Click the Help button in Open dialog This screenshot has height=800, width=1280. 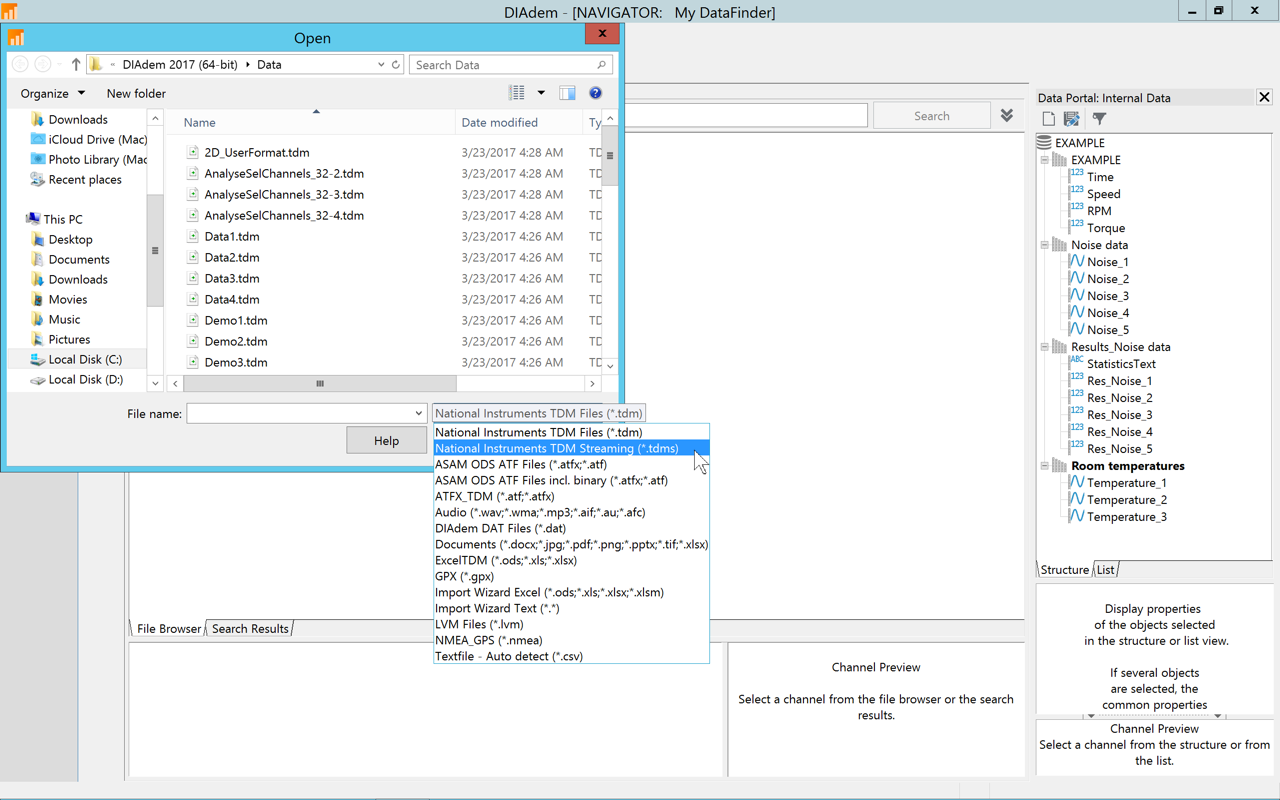click(386, 440)
